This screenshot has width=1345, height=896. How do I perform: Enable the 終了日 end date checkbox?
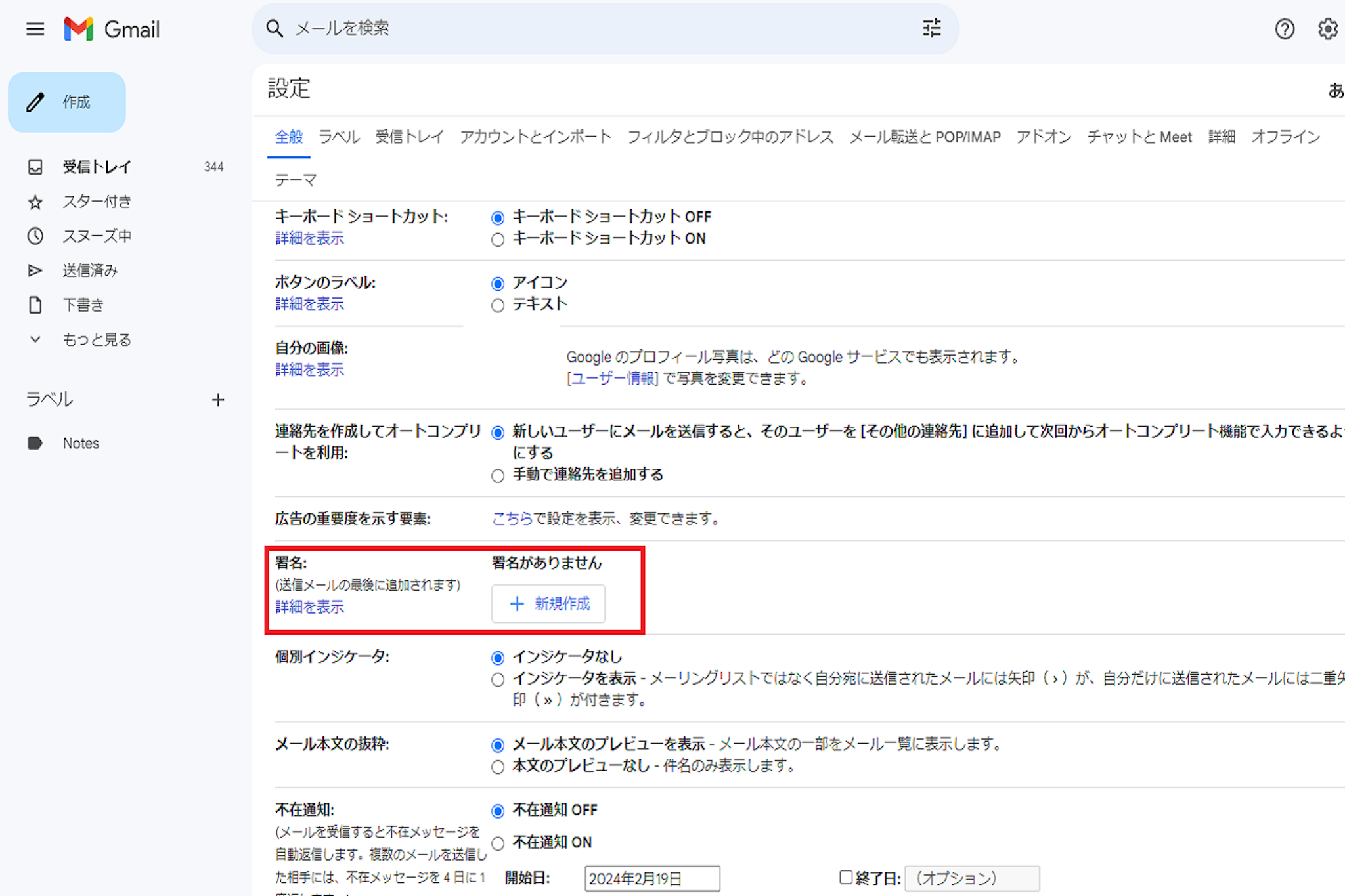point(846,877)
